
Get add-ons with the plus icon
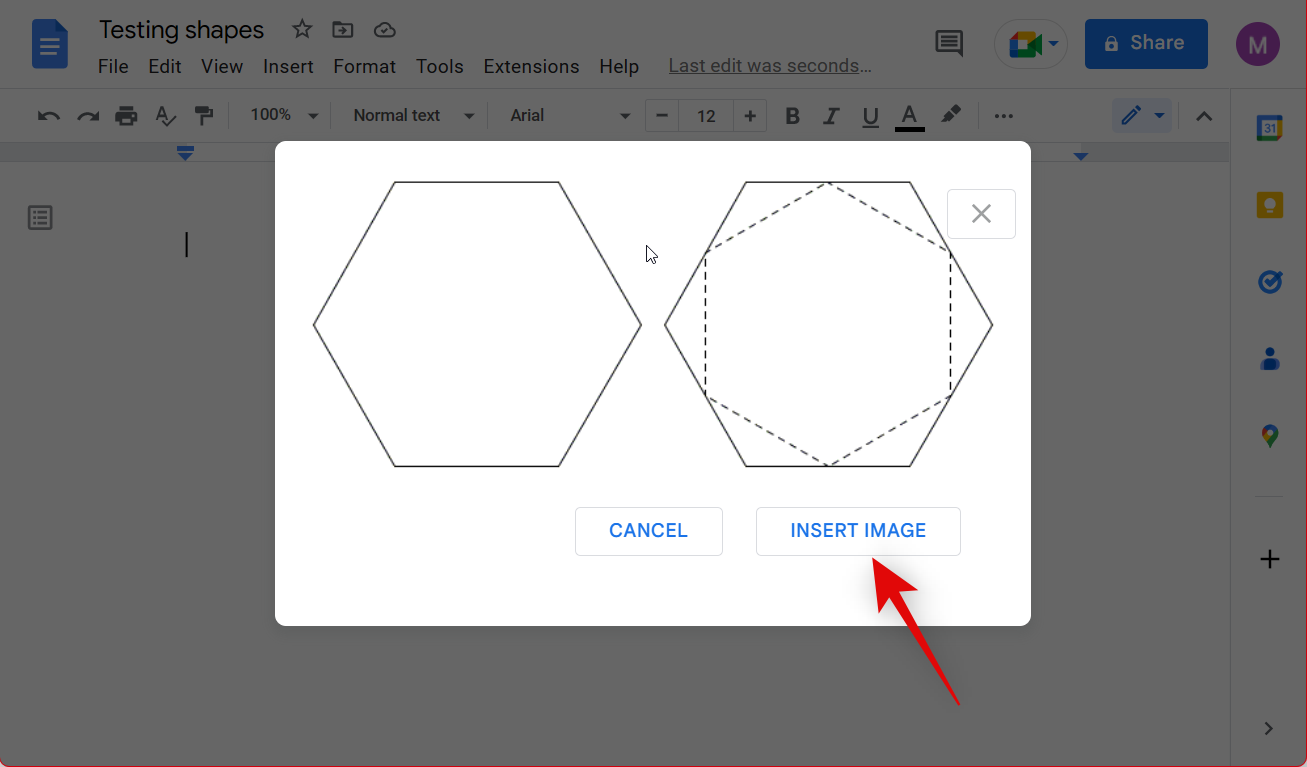pos(1269,559)
